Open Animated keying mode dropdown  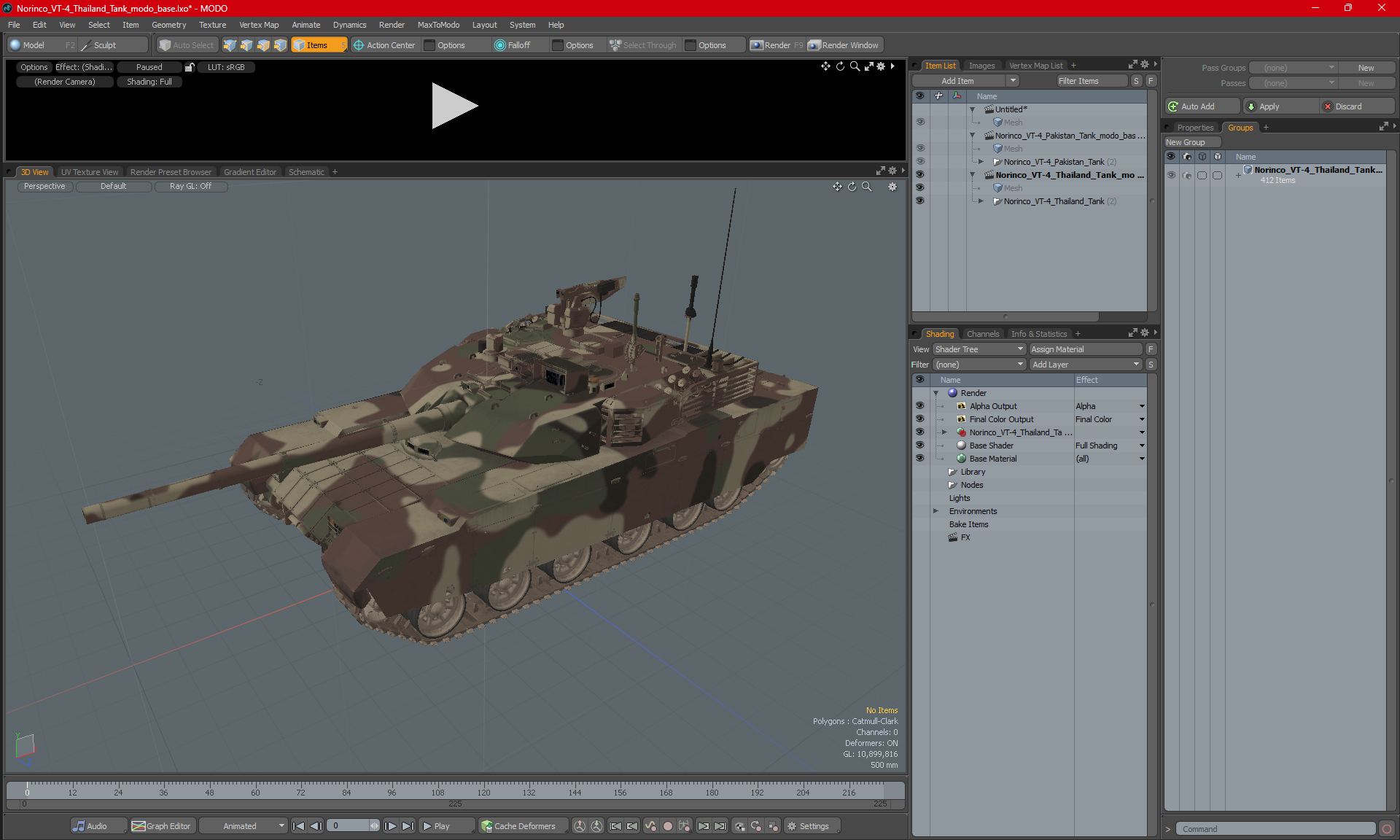click(x=244, y=826)
